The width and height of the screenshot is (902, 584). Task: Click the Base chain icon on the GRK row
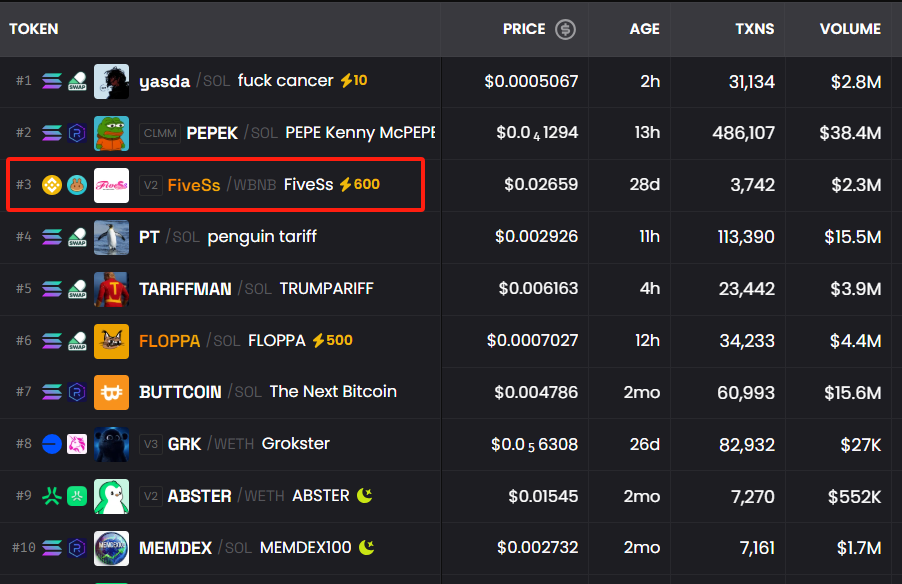point(52,444)
